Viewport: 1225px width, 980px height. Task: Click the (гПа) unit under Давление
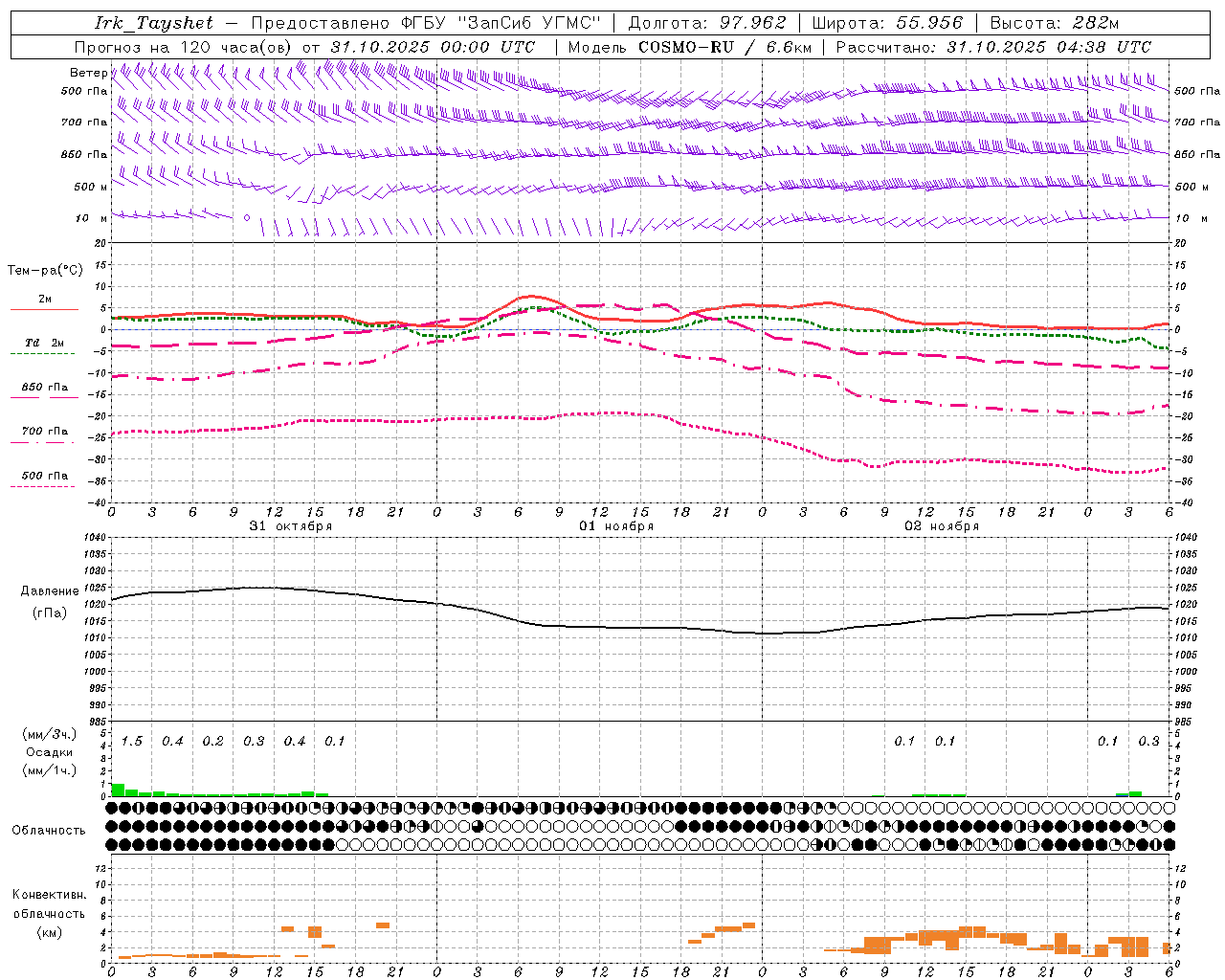[50, 613]
